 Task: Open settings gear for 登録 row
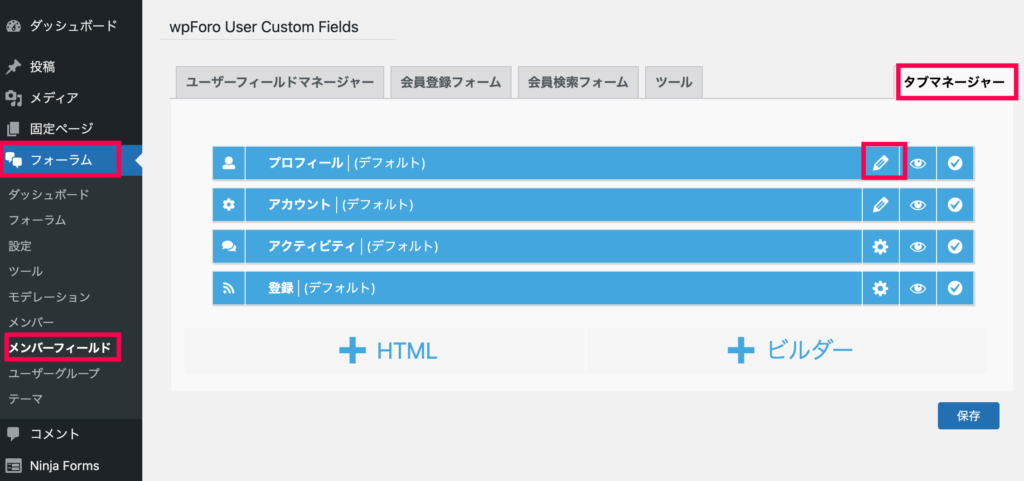coord(880,288)
